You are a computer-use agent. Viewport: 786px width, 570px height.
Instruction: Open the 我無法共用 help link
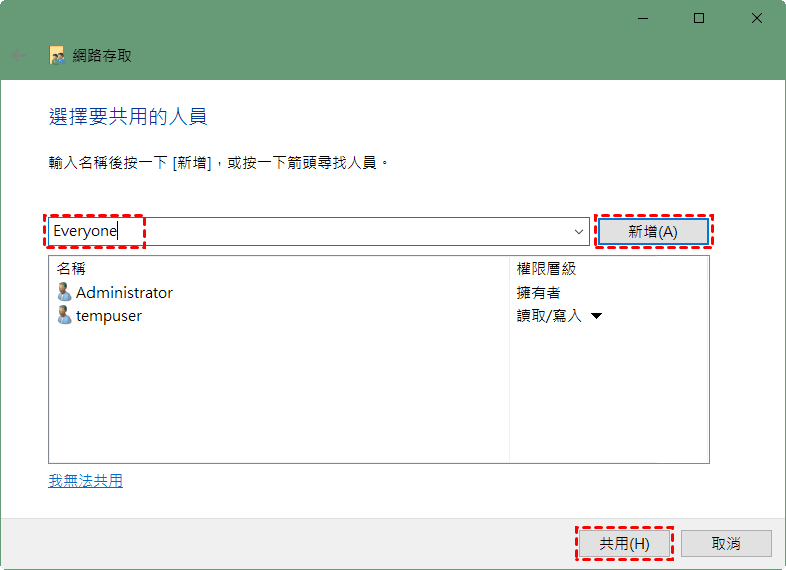pos(86,481)
